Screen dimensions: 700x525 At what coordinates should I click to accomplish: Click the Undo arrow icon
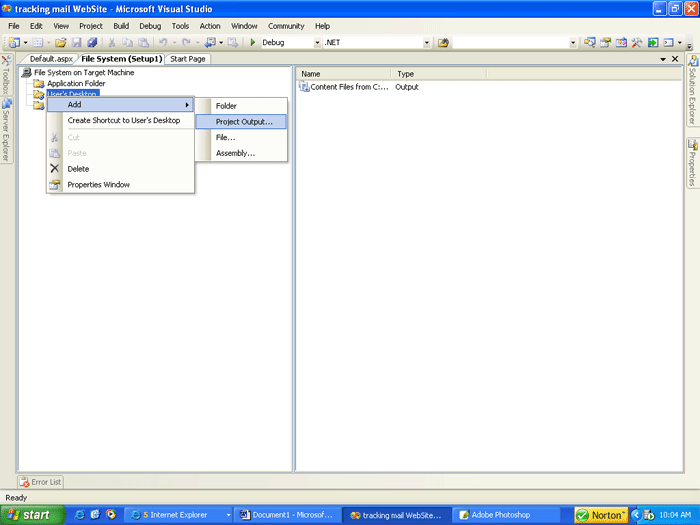pos(163,42)
